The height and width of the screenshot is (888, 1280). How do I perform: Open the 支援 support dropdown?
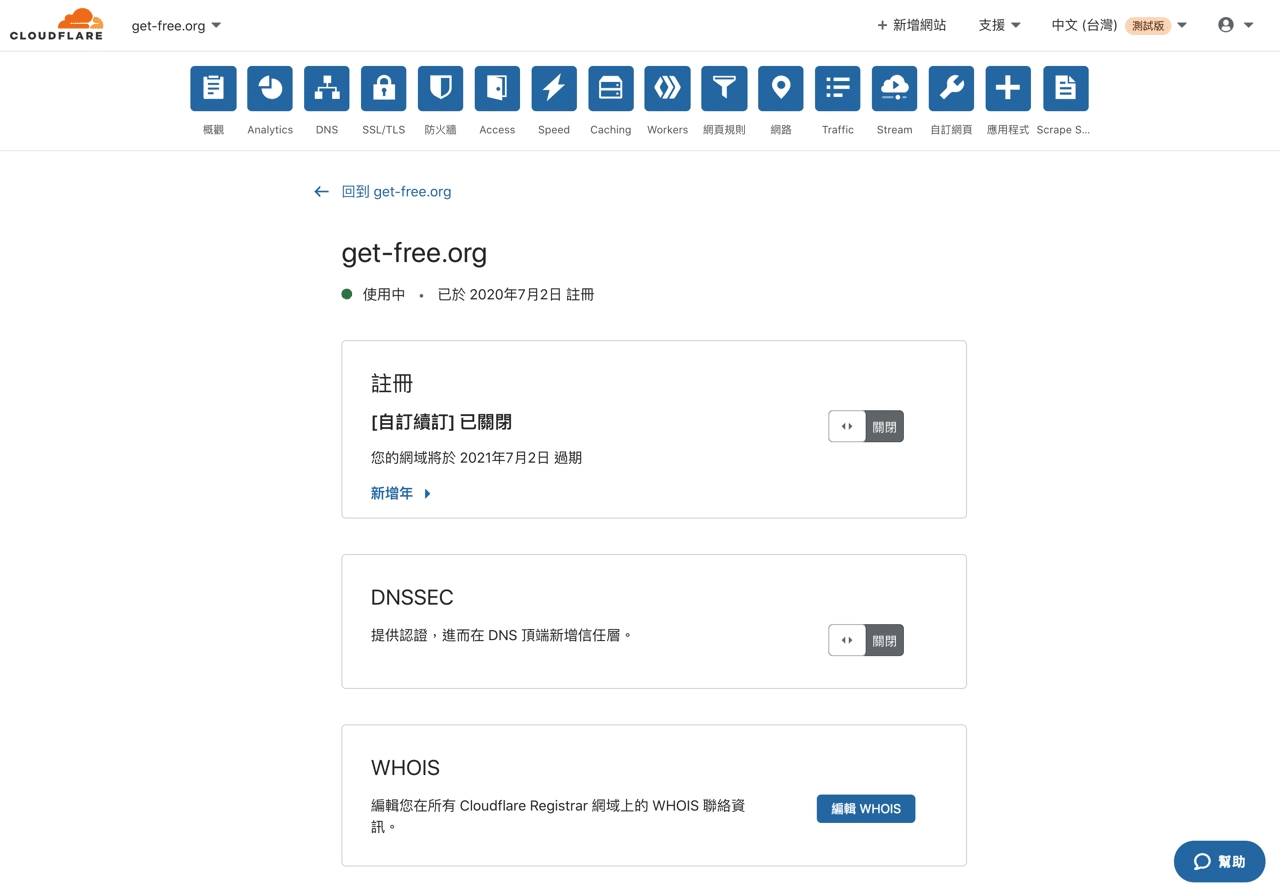tap(999, 25)
